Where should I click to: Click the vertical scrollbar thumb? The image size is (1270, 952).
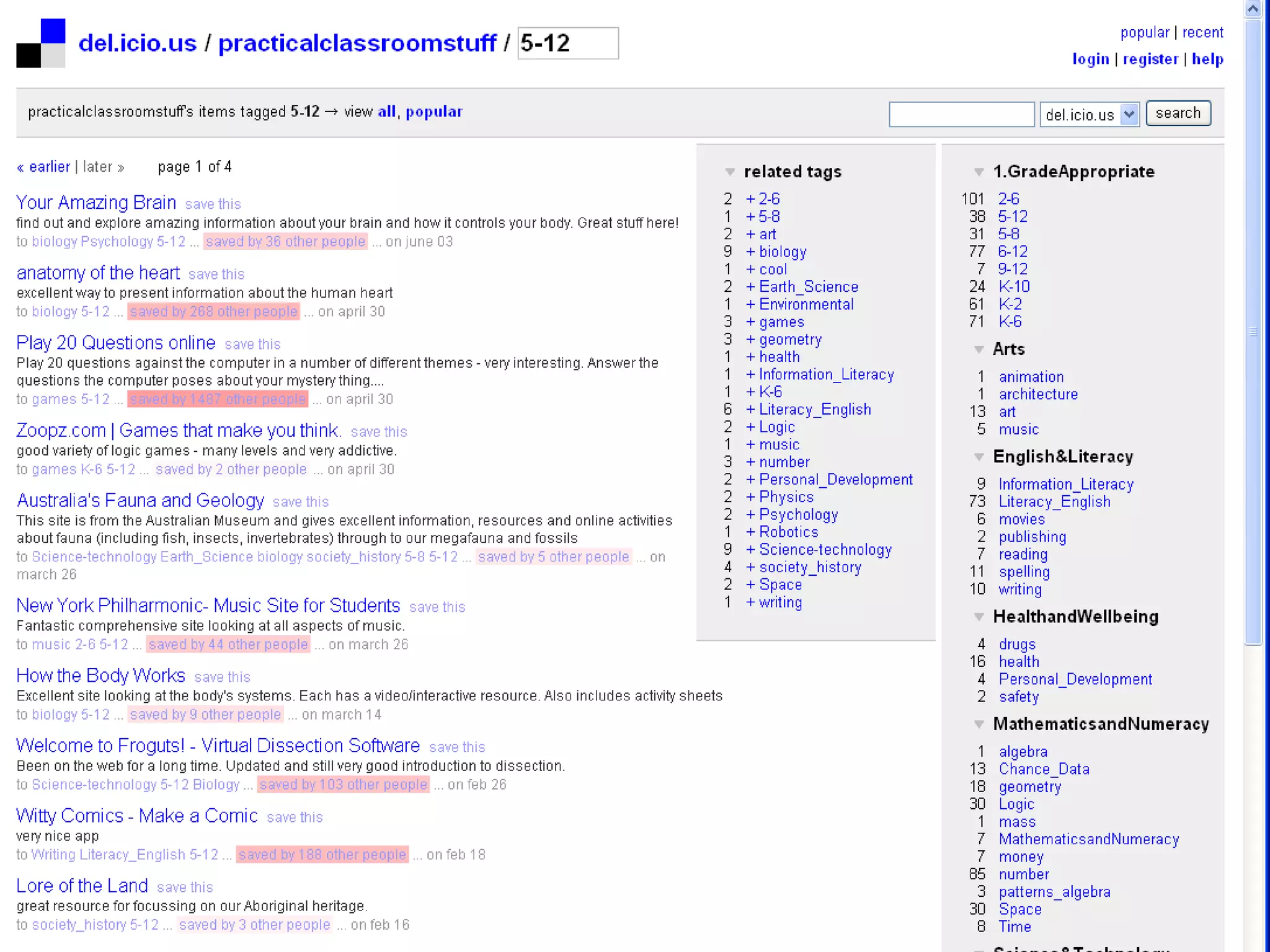pyautogui.click(x=1253, y=332)
